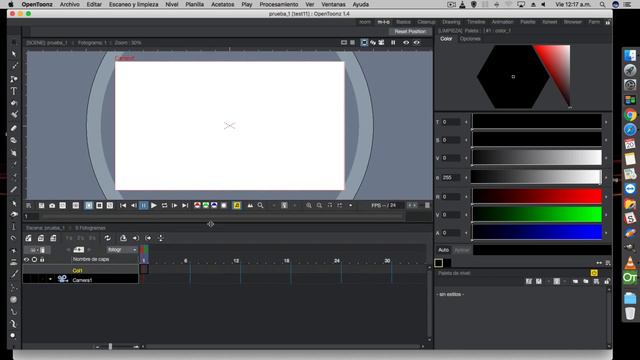Select the Paint Brush tool
The image size is (640, 360).
(14, 115)
